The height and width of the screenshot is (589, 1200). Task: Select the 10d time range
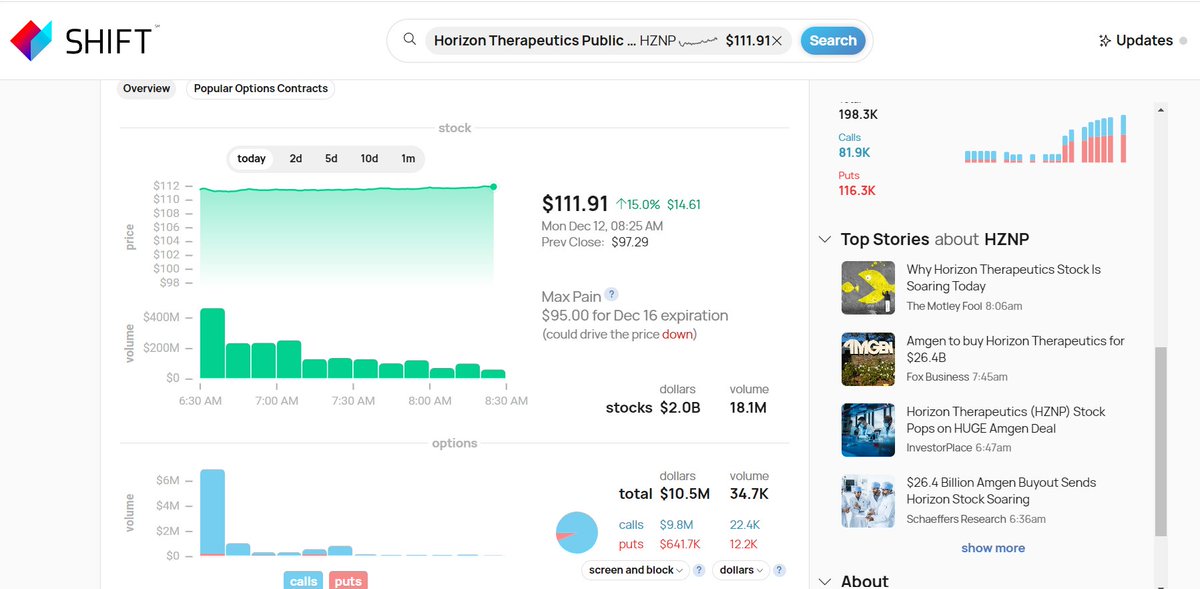point(369,159)
